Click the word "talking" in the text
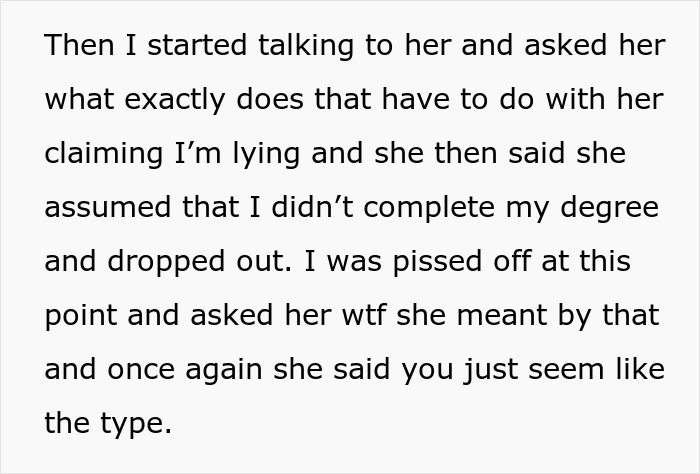This screenshot has height=474, width=700. coord(306,46)
